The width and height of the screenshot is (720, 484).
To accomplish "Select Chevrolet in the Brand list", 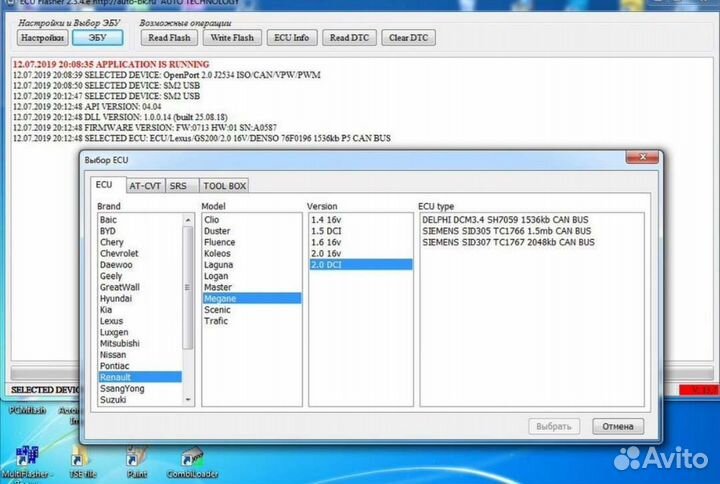I will [140, 253].
